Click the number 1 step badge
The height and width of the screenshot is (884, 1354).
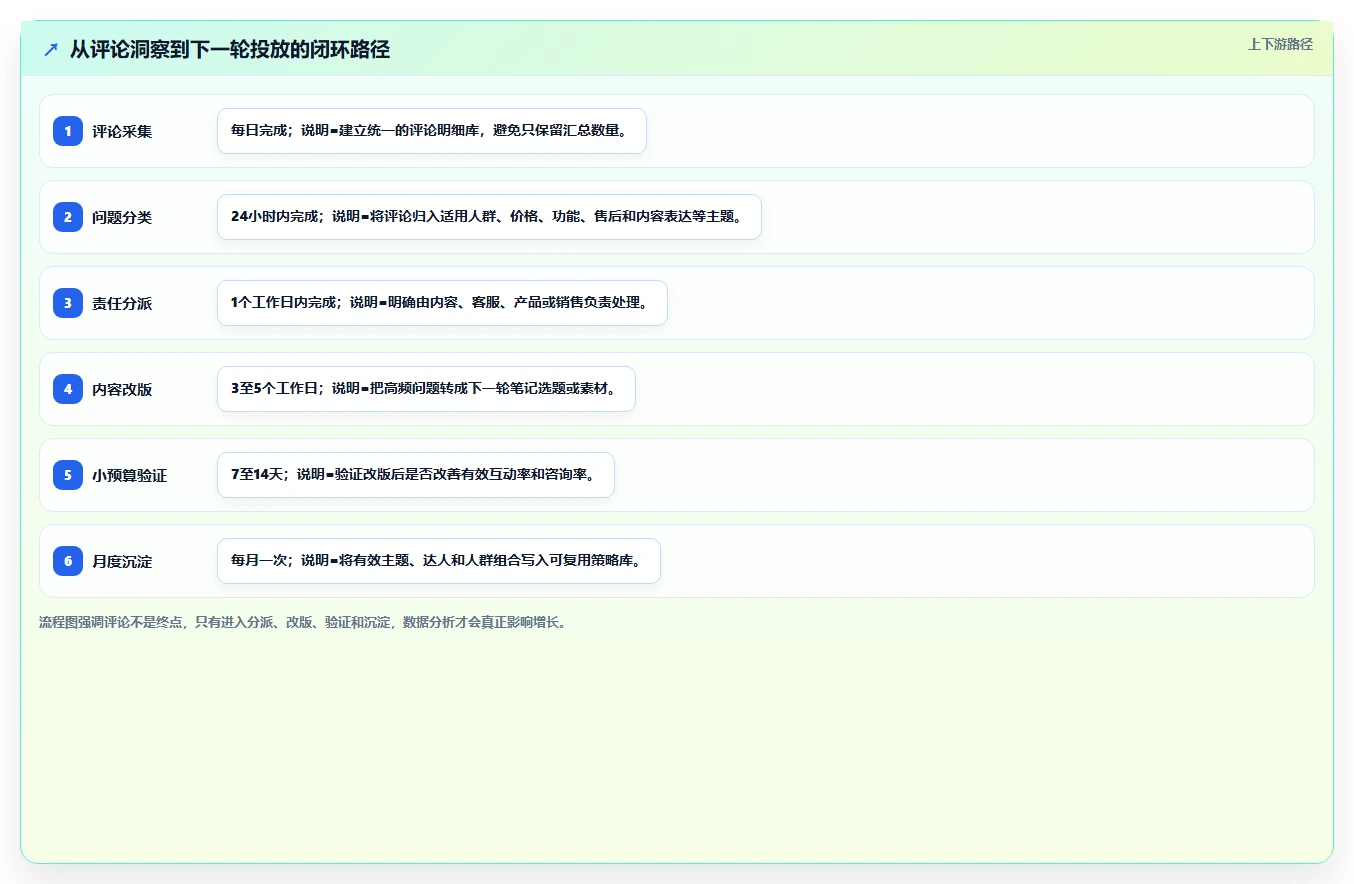68,131
